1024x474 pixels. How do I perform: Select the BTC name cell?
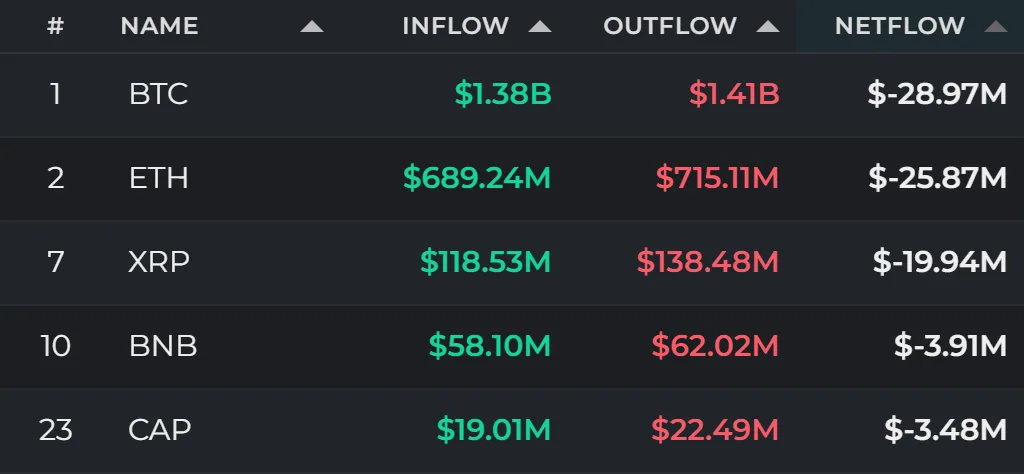pos(159,94)
